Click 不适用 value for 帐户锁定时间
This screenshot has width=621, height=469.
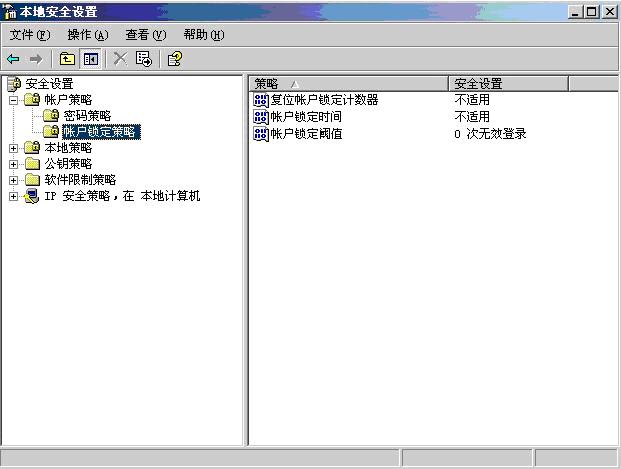(472, 117)
